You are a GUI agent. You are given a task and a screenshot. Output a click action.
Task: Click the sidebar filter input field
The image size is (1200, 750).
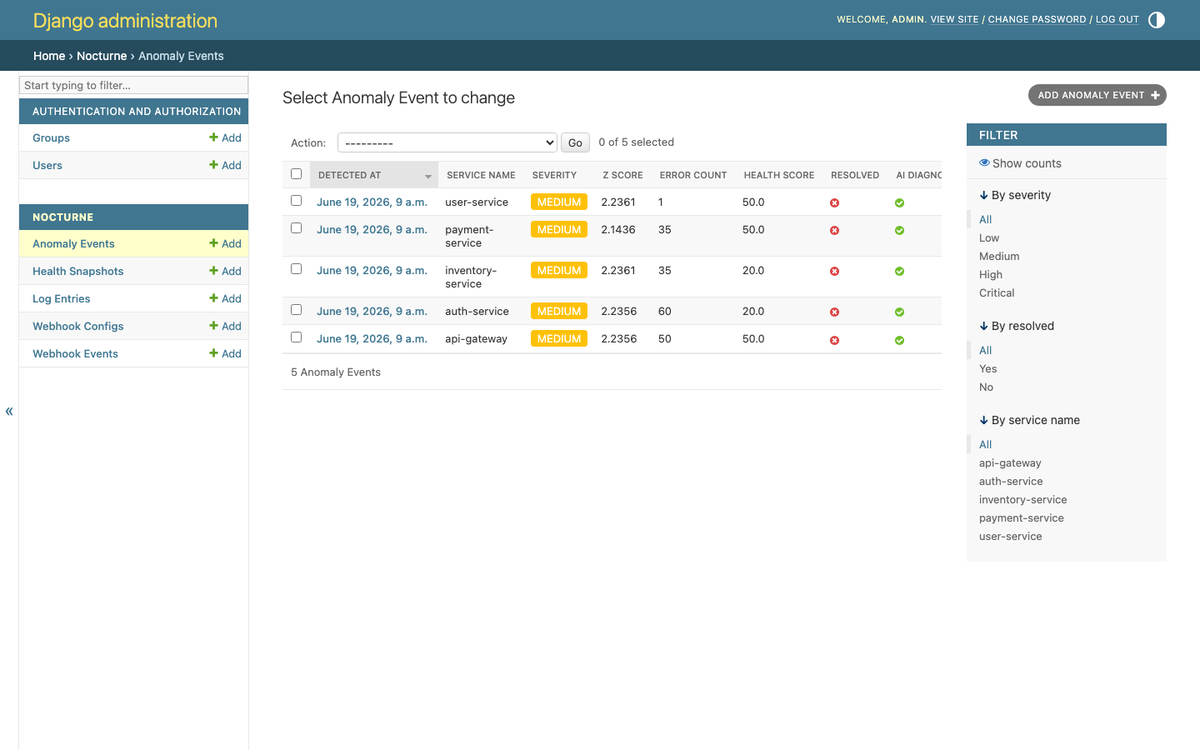(134, 85)
